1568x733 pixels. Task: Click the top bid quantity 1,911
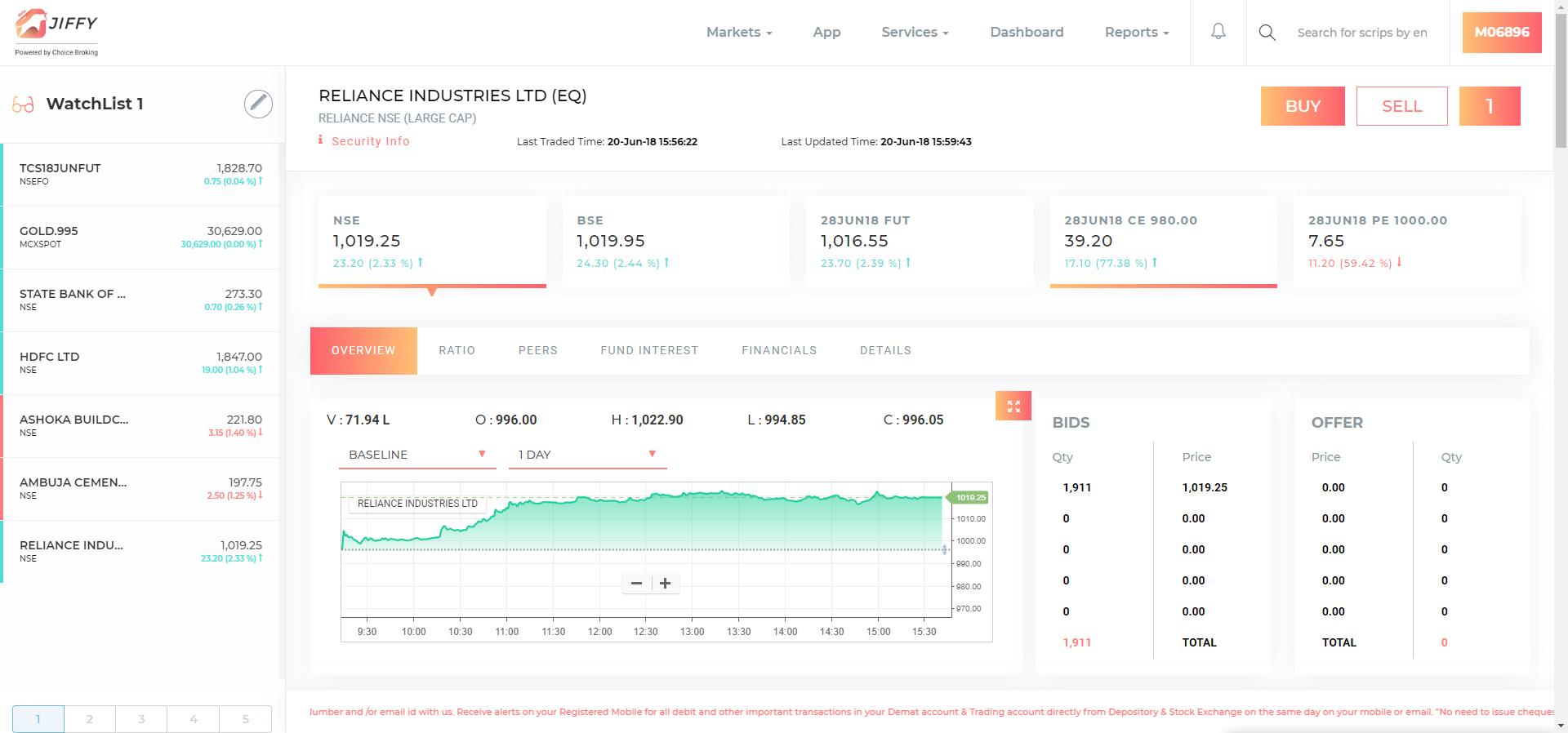point(1076,487)
